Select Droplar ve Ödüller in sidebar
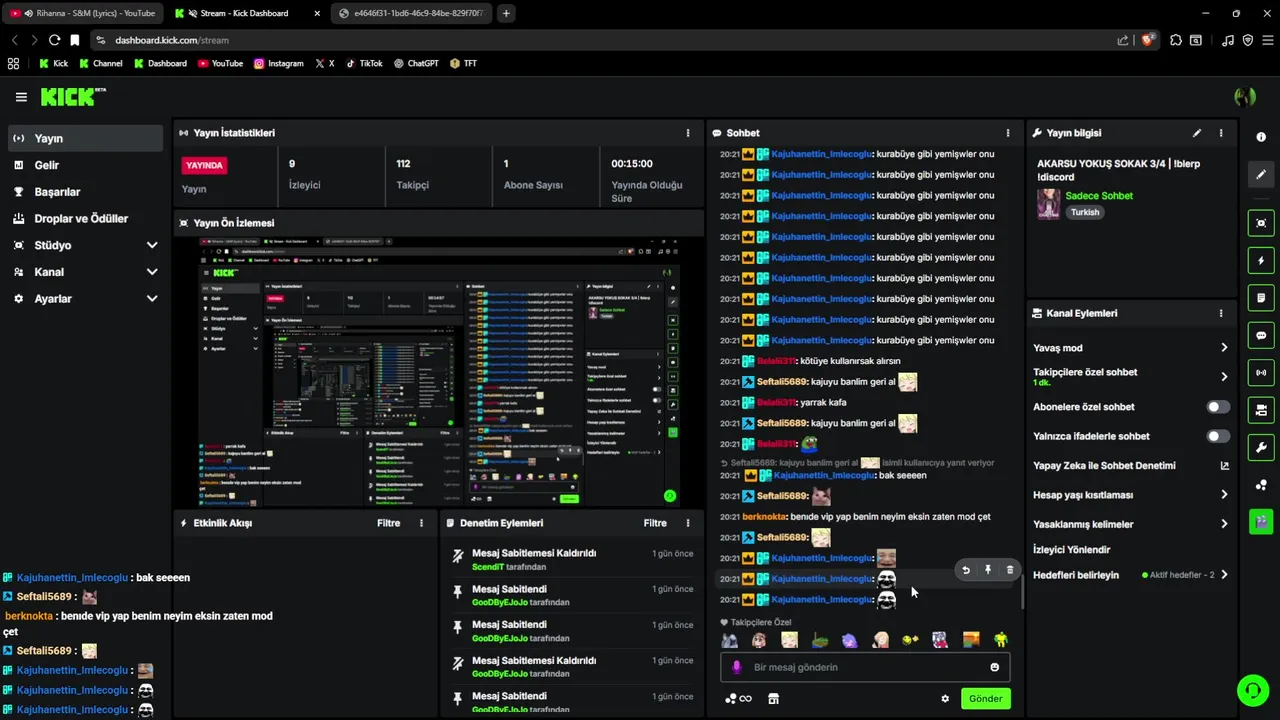Viewport: 1280px width, 720px height. coord(85,218)
